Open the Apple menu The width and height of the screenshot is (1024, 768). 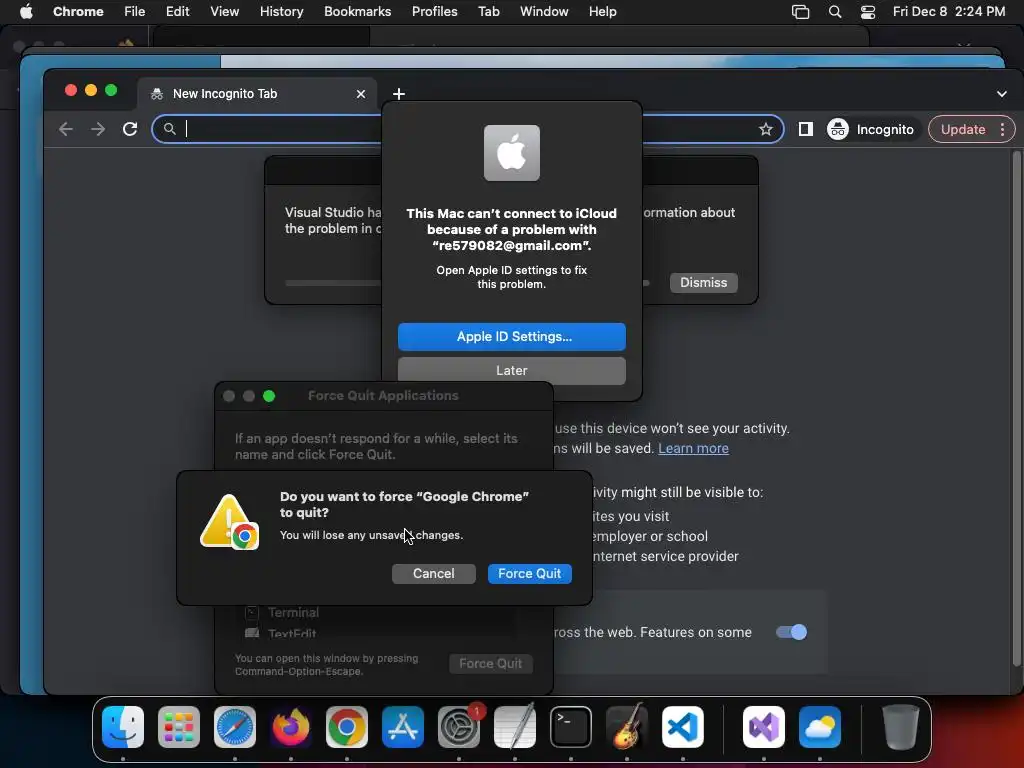(26, 11)
